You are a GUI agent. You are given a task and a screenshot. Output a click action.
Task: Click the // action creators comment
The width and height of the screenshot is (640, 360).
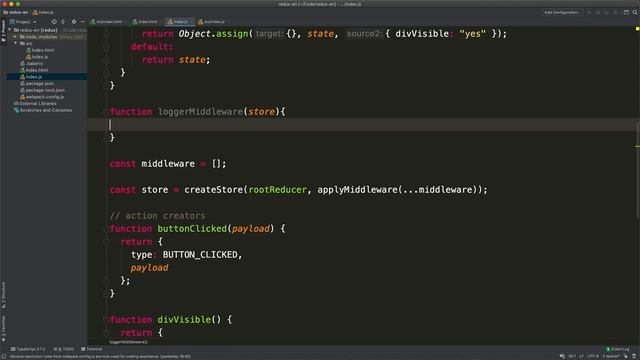click(158, 216)
